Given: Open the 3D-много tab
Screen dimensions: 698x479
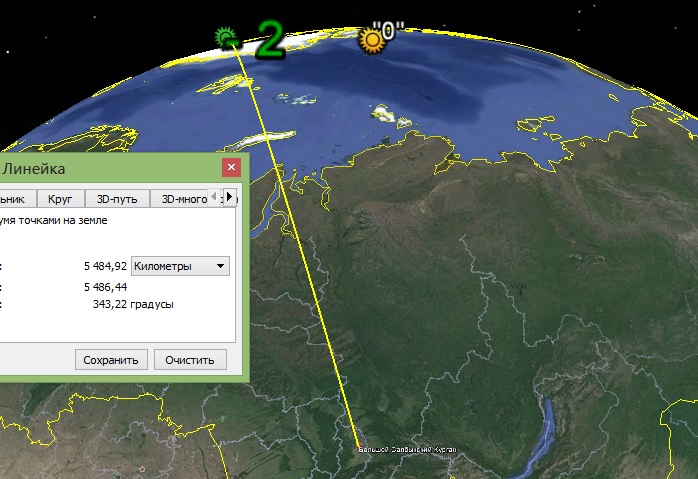Looking at the screenshot, I should coord(184,199).
